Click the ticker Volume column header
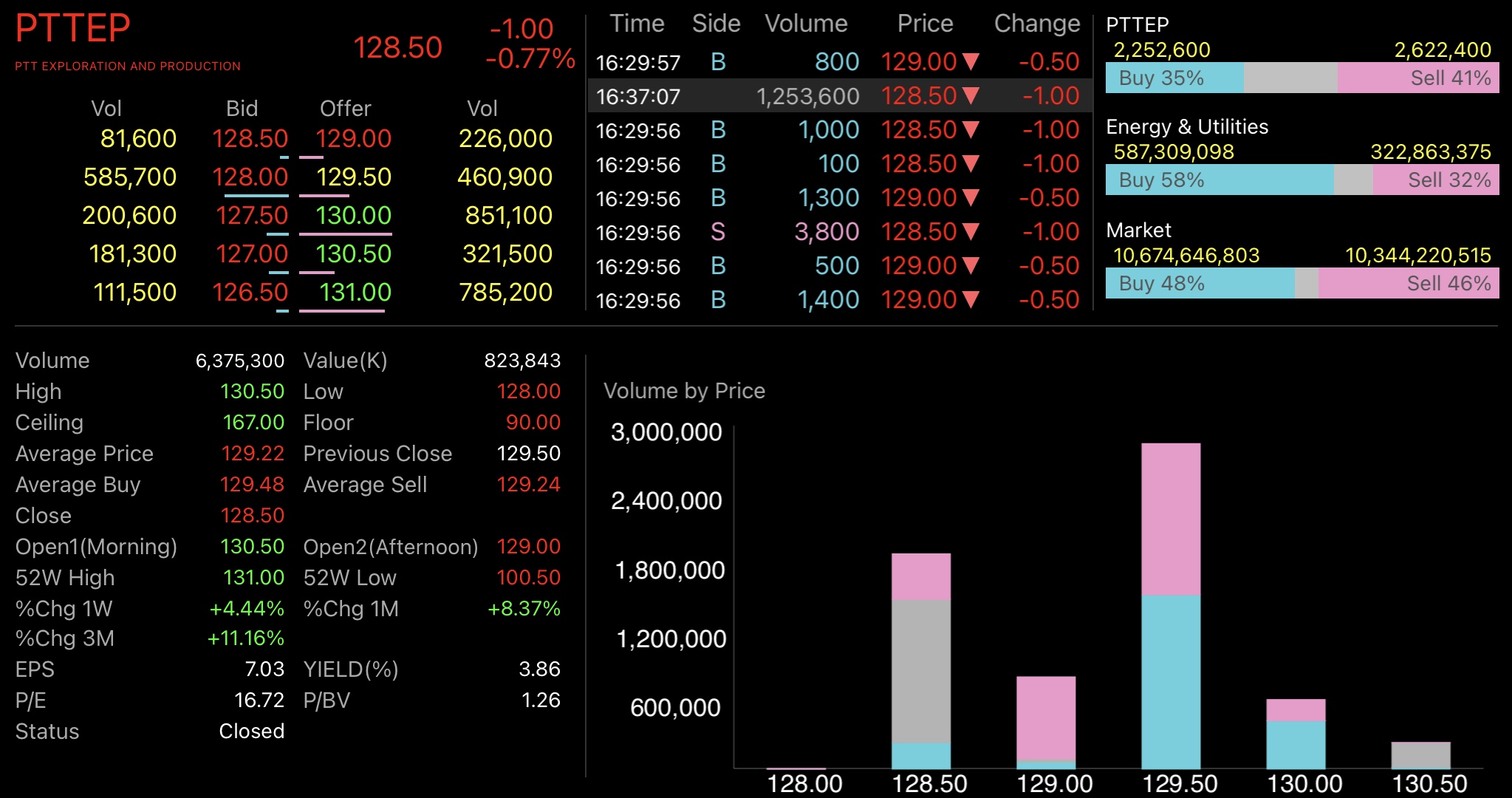Screen dimensions: 1512x798 click(x=806, y=24)
